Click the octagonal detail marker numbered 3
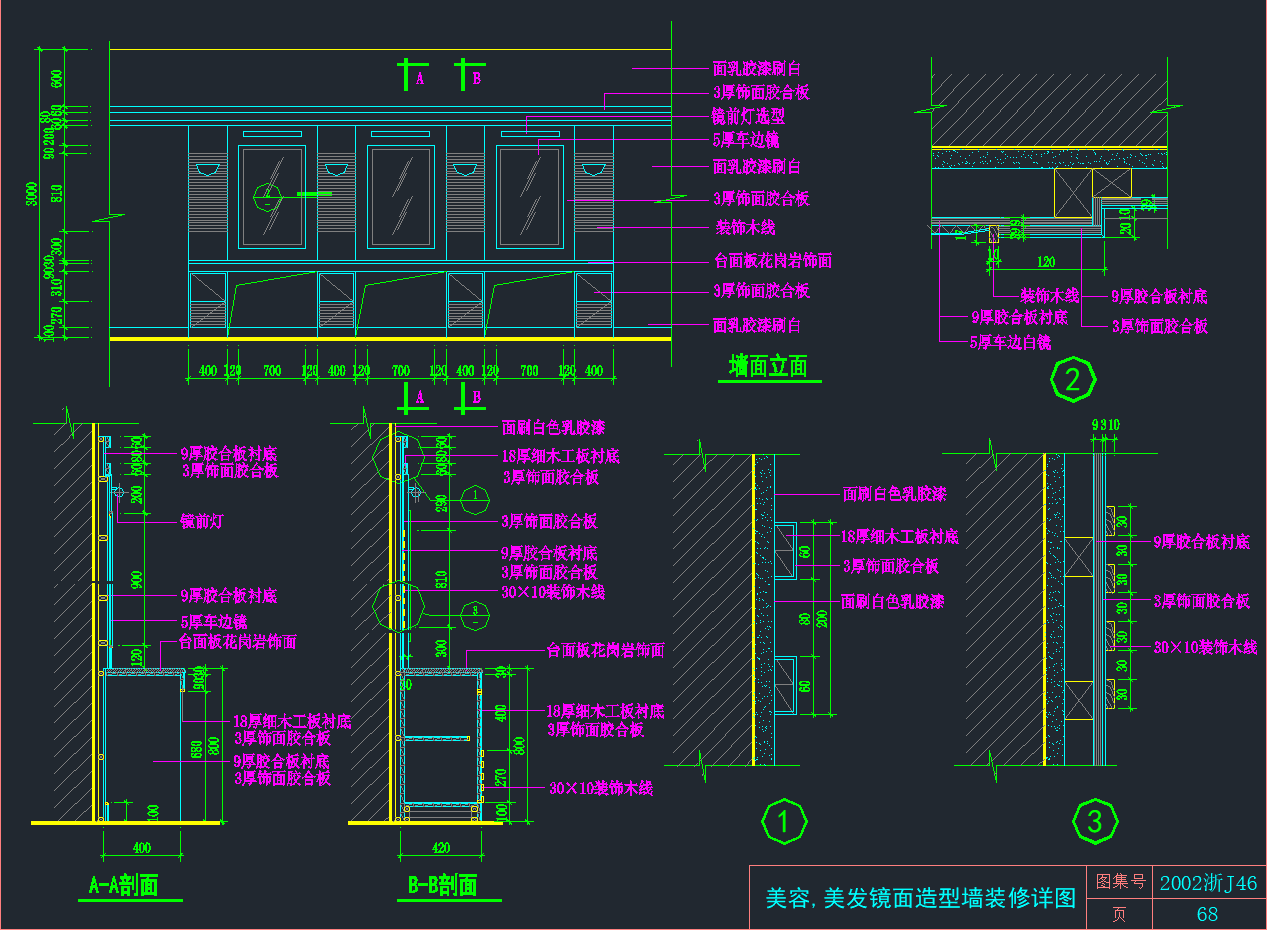Image resolution: width=1267 pixels, height=930 pixels. [x=1094, y=822]
